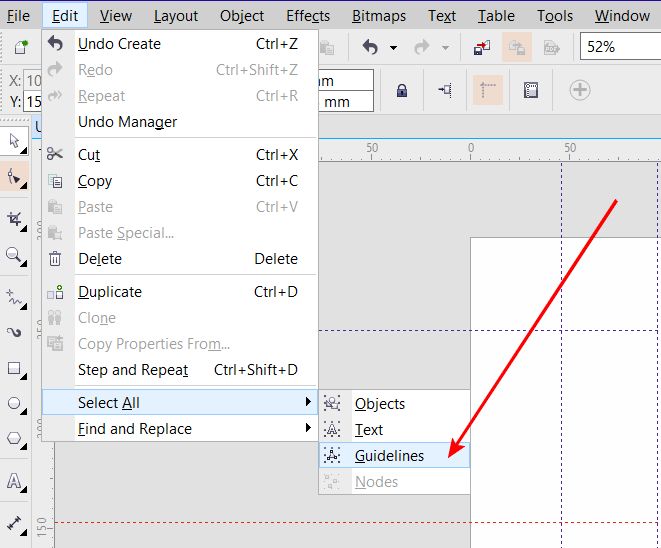Choose Undo Manager entry

coord(180,122)
